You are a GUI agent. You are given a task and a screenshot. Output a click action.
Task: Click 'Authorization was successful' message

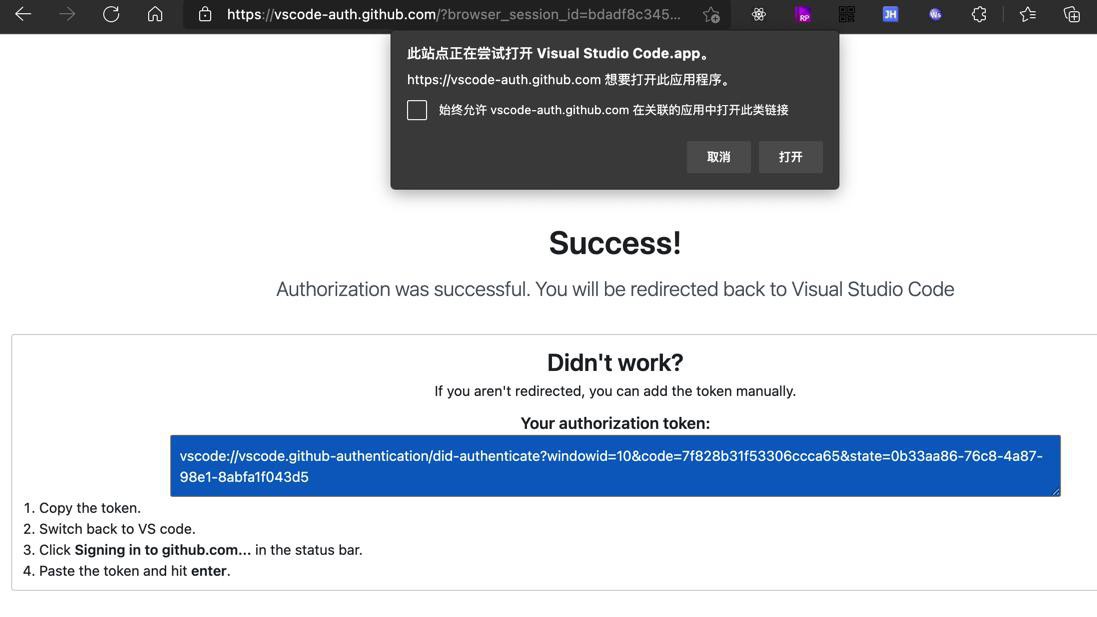(x=615, y=289)
